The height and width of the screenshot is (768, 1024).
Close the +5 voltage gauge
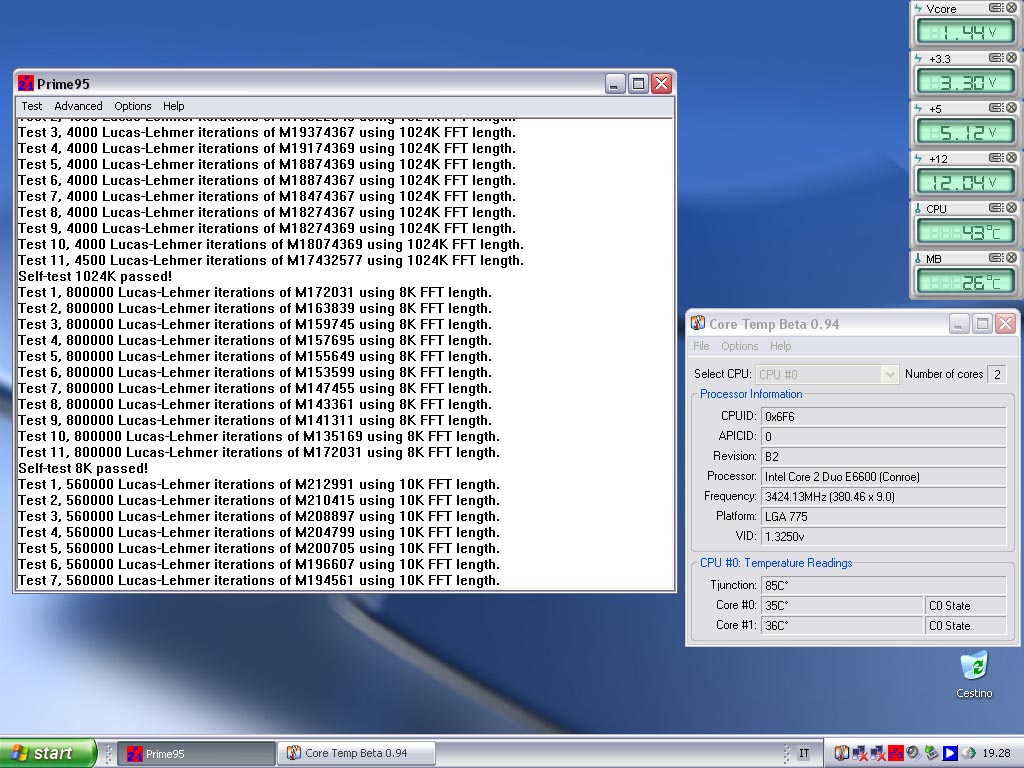(x=1011, y=108)
